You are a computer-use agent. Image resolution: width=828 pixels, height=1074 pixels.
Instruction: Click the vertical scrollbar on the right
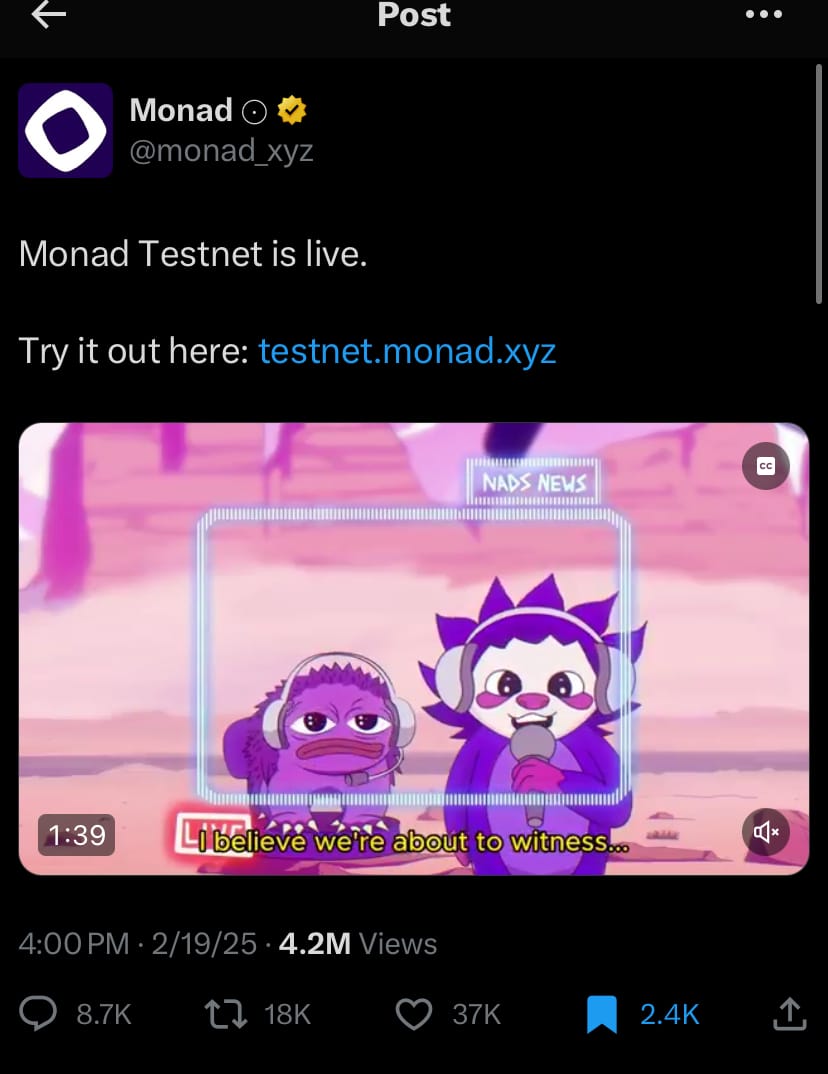tap(818, 184)
